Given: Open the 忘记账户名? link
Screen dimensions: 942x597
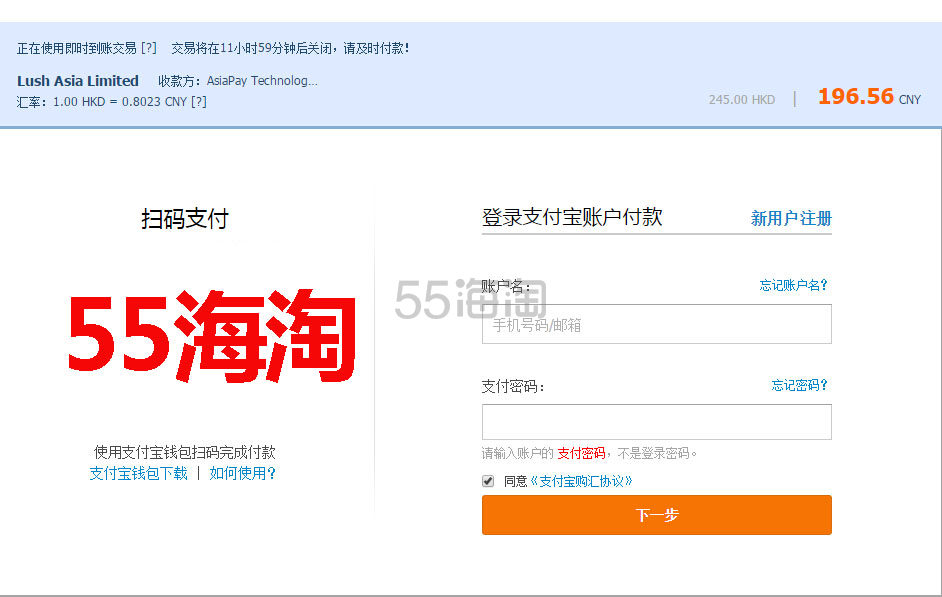Looking at the screenshot, I should [793, 285].
